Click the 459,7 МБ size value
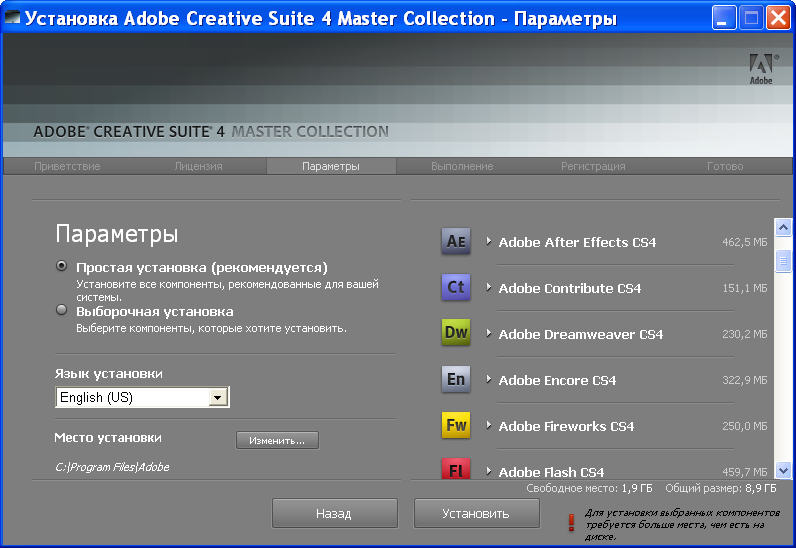796x548 pixels. pyautogui.click(x=744, y=472)
